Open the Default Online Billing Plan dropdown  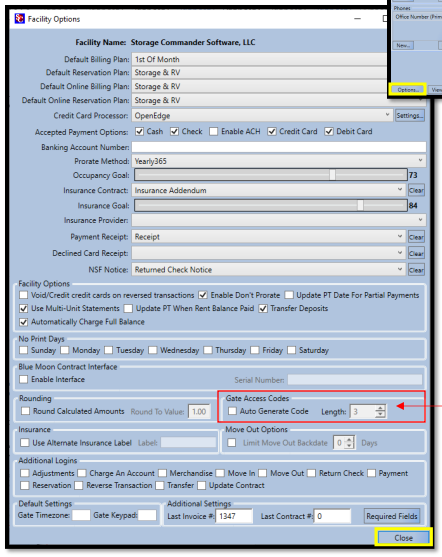tap(259, 86)
